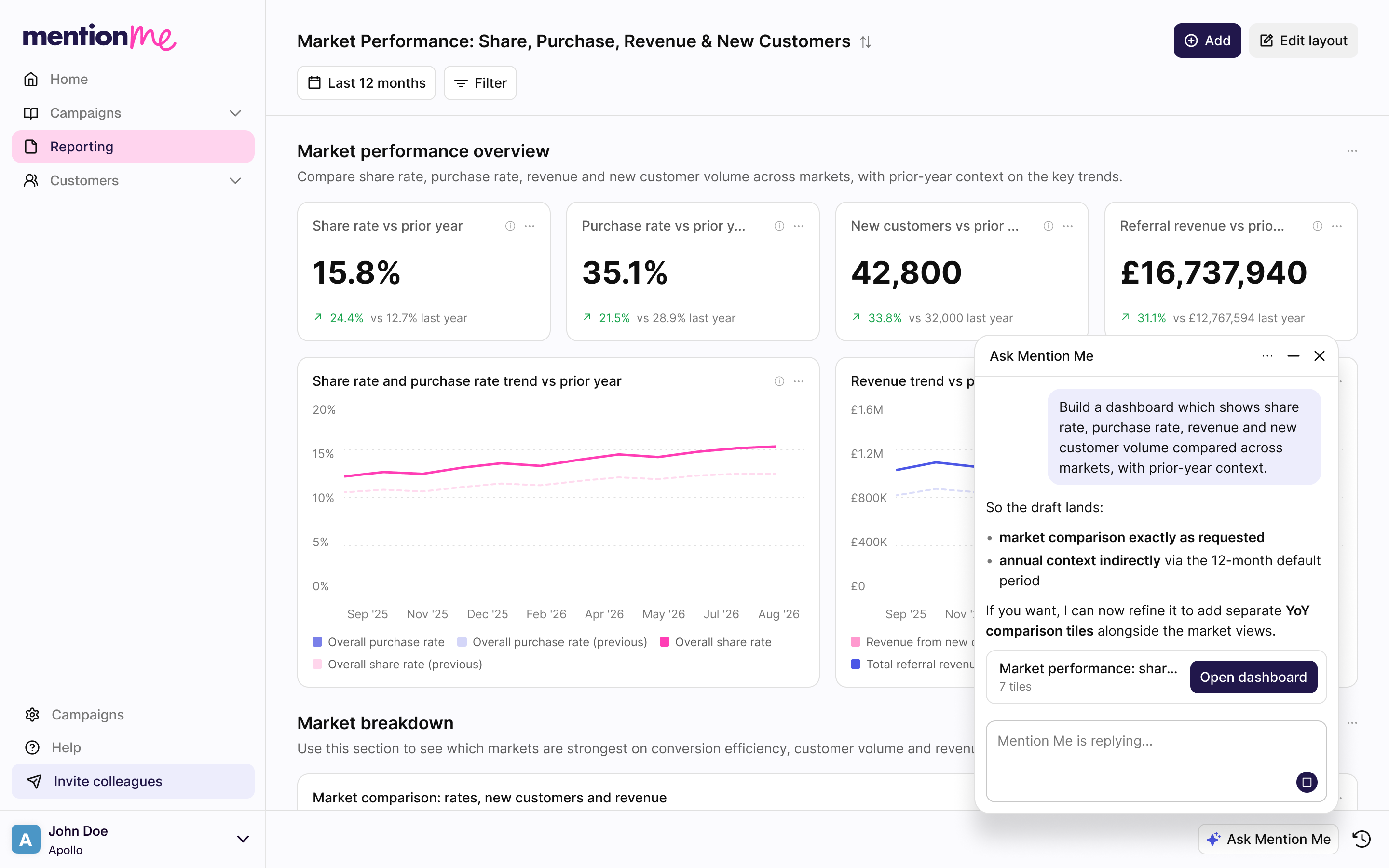Toggle Revenue from new customers legend series
The height and width of the screenshot is (868, 1389).
click(912, 642)
